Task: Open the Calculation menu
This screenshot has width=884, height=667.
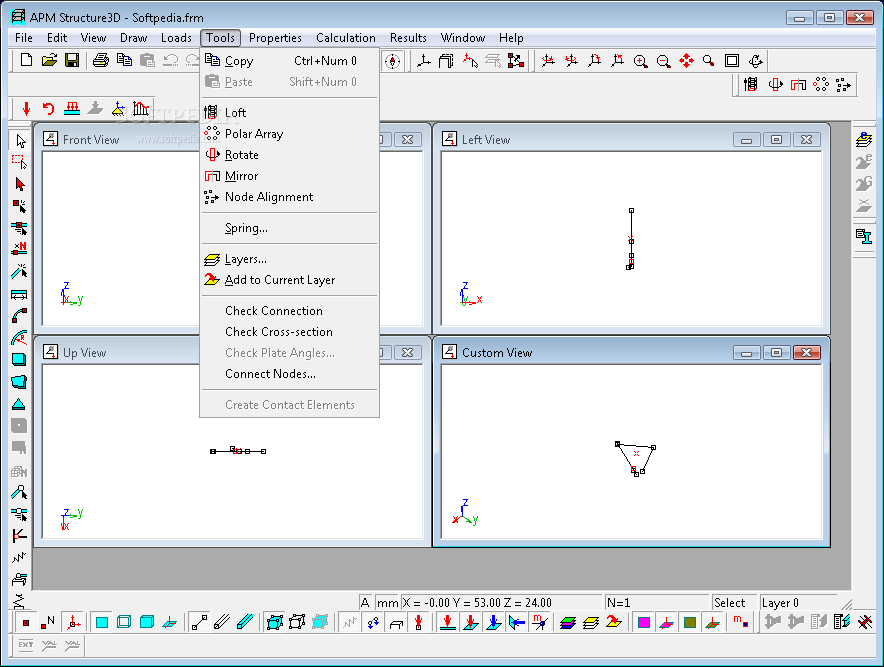Action: tap(346, 38)
